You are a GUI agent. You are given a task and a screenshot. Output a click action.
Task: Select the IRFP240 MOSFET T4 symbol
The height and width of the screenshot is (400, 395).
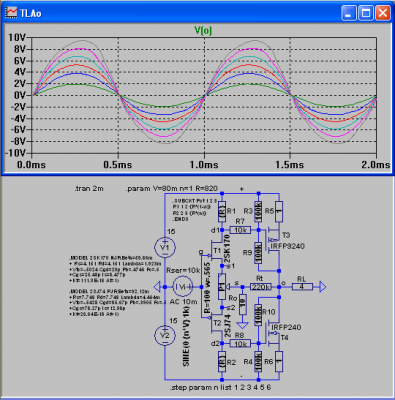(x=273, y=333)
